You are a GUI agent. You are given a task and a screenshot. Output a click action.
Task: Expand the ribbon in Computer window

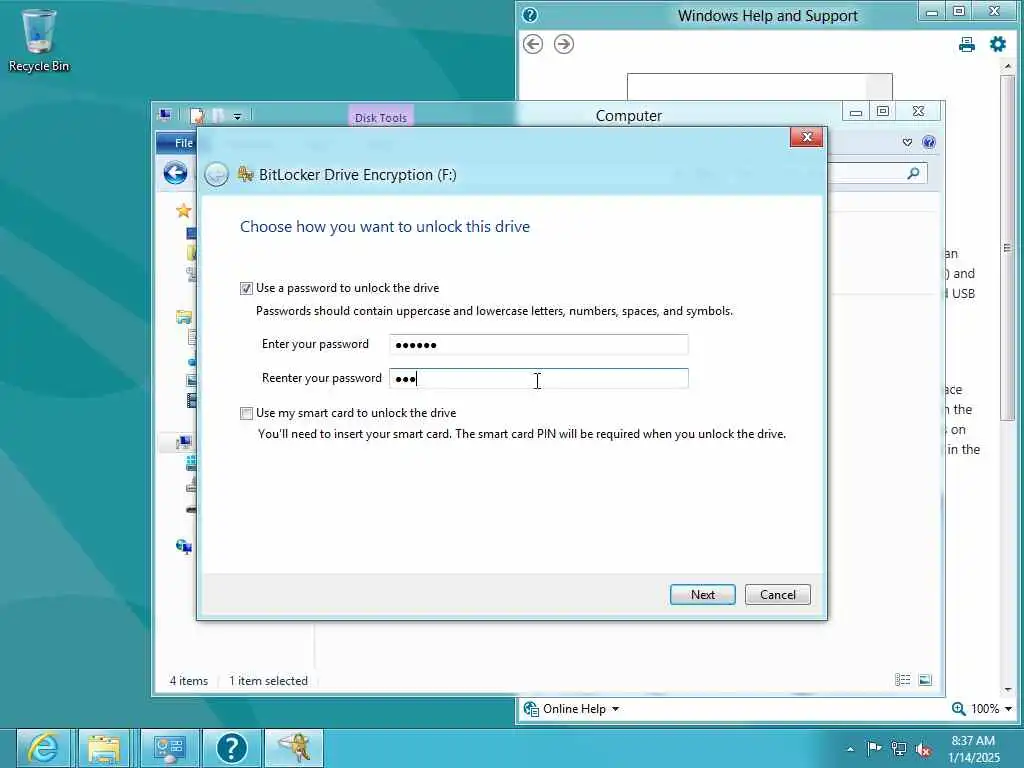tap(907, 142)
